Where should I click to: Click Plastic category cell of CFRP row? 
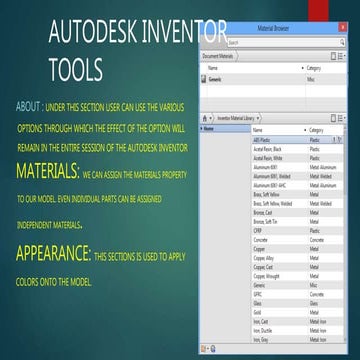click(x=315, y=231)
